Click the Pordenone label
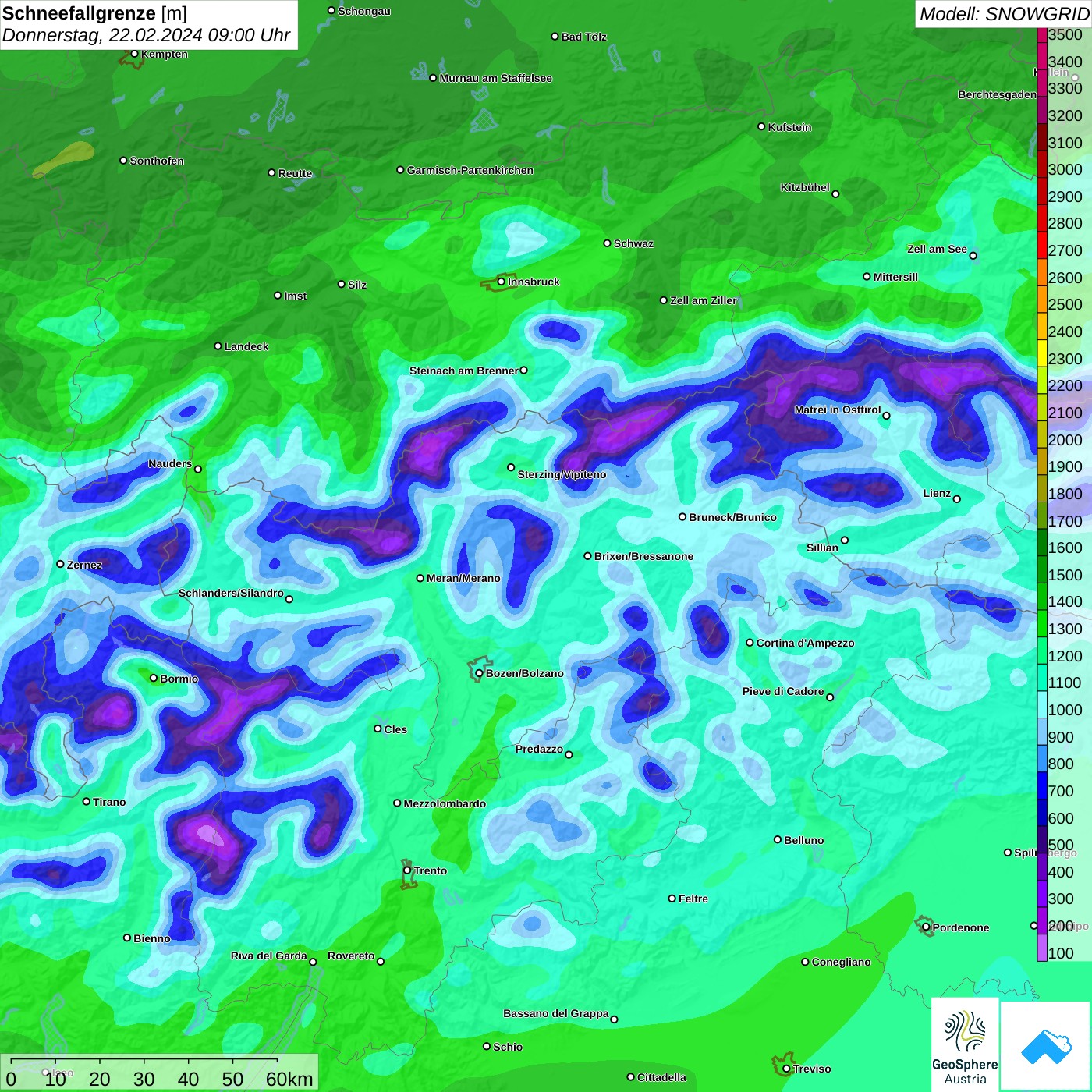The width and height of the screenshot is (1092, 1092). [x=961, y=927]
